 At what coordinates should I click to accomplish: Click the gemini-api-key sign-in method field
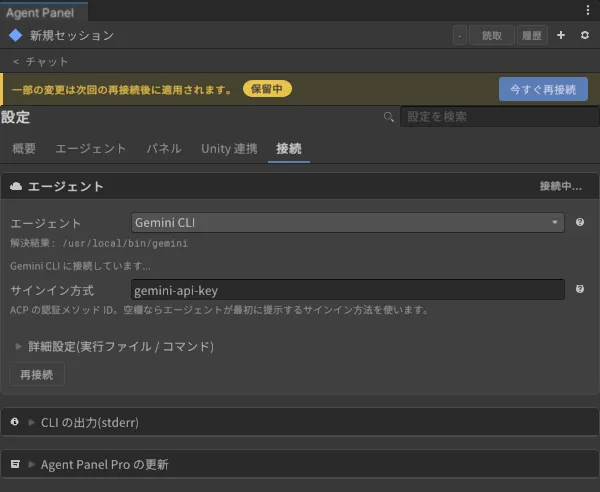(x=347, y=290)
